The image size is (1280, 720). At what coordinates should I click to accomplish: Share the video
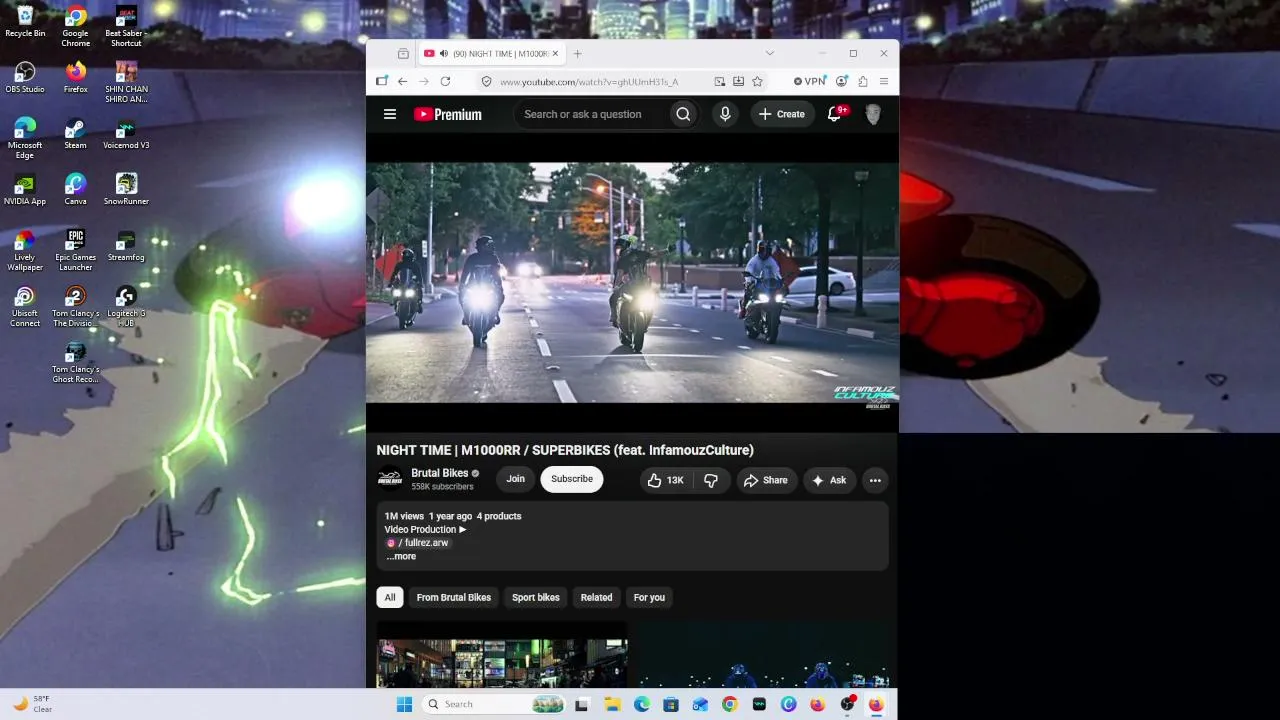click(x=765, y=480)
